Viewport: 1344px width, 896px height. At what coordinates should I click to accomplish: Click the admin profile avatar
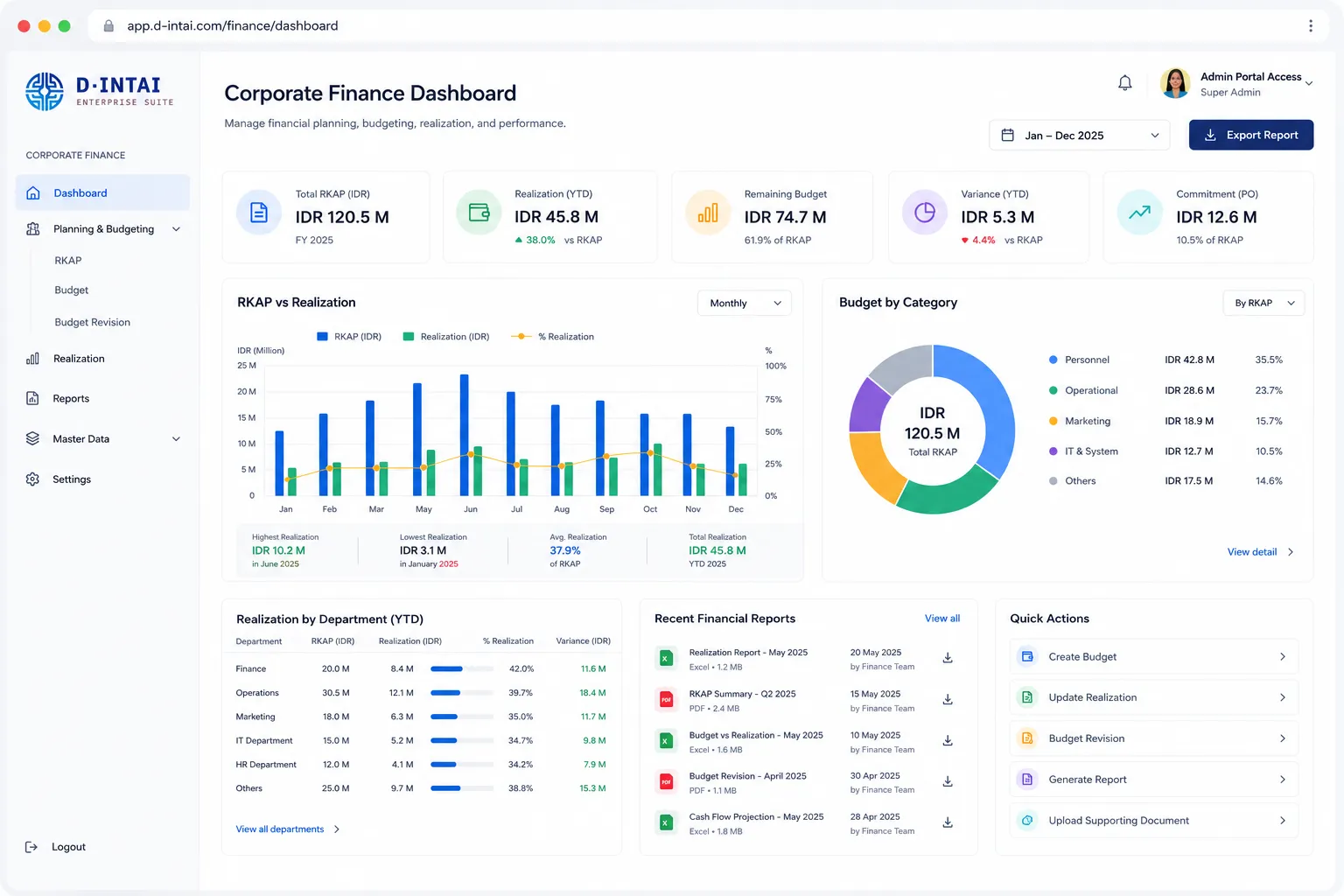pyautogui.click(x=1175, y=83)
